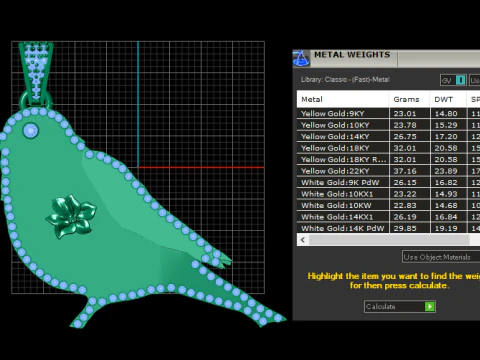Click the 14.68 DWT value

pos(446,205)
